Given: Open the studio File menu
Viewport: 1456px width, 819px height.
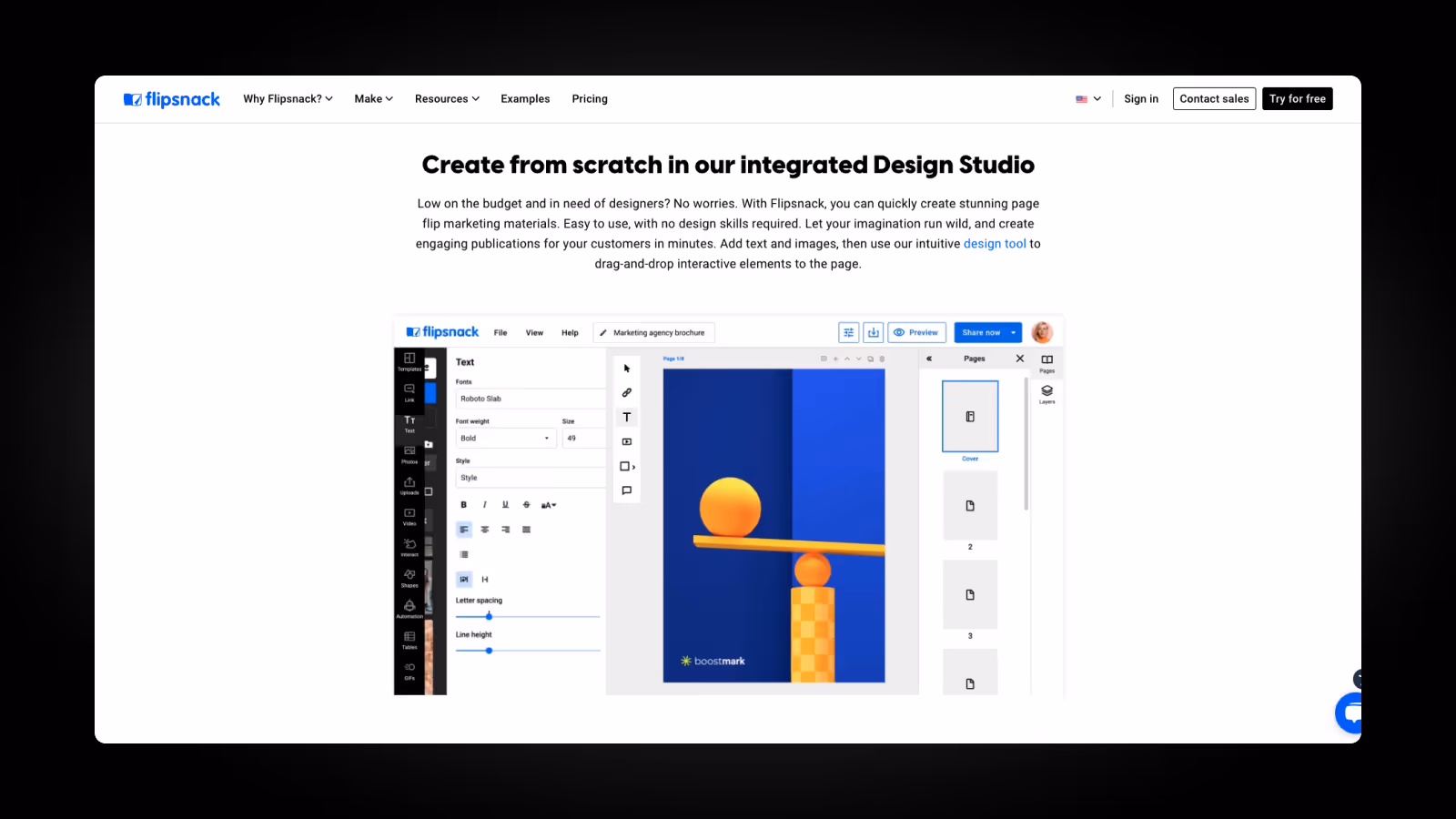Looking at the screenshot, I should coord(500,333).
